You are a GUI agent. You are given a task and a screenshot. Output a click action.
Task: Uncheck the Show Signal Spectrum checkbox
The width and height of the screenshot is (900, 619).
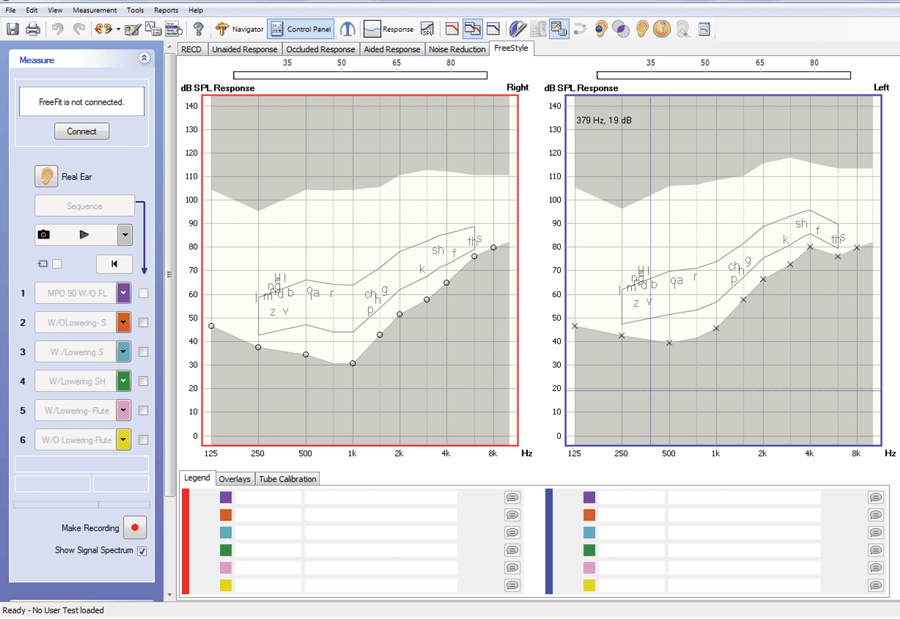pos(142,551)
